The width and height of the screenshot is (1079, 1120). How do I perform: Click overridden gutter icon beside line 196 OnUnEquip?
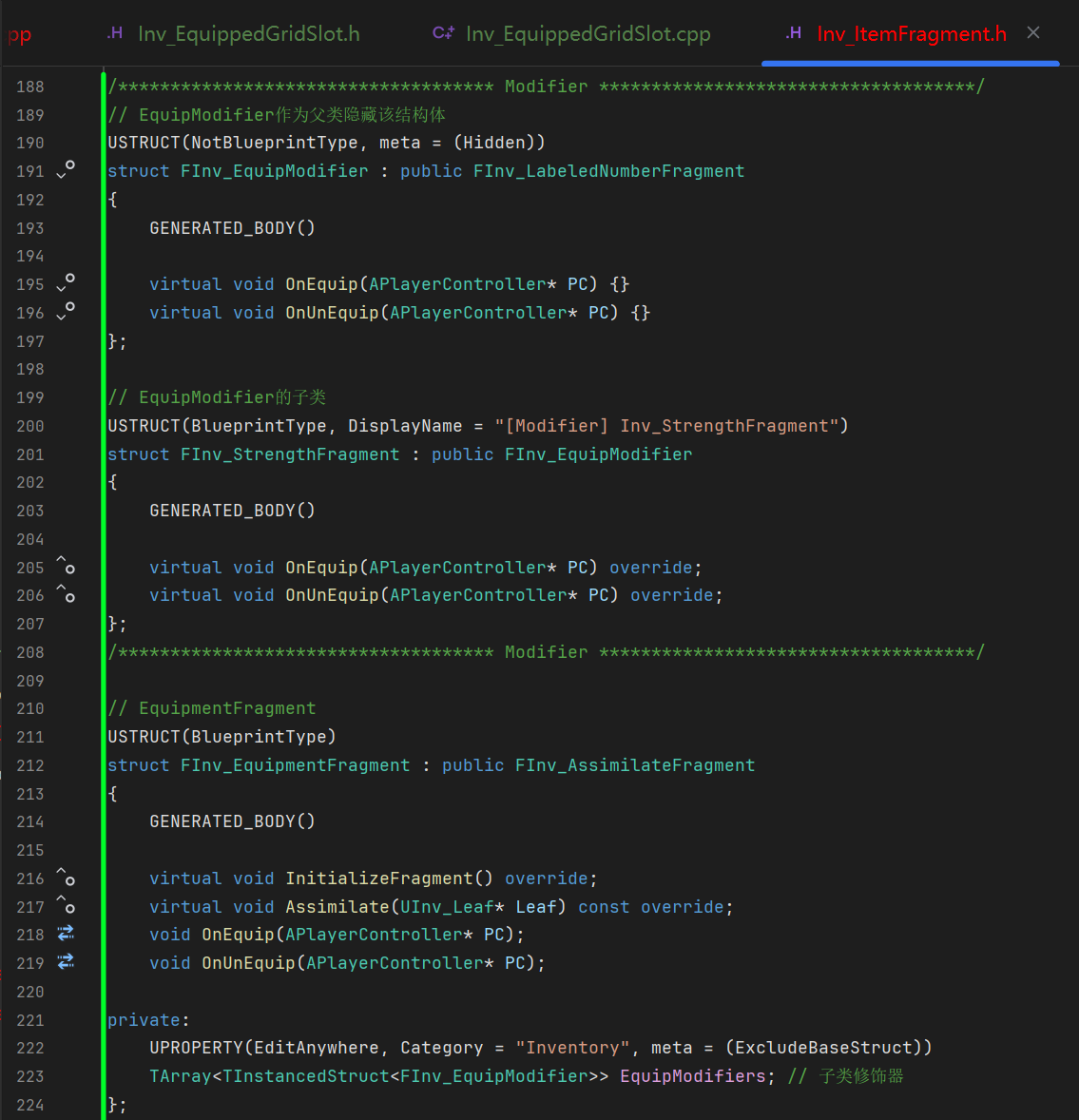(66, 312)
